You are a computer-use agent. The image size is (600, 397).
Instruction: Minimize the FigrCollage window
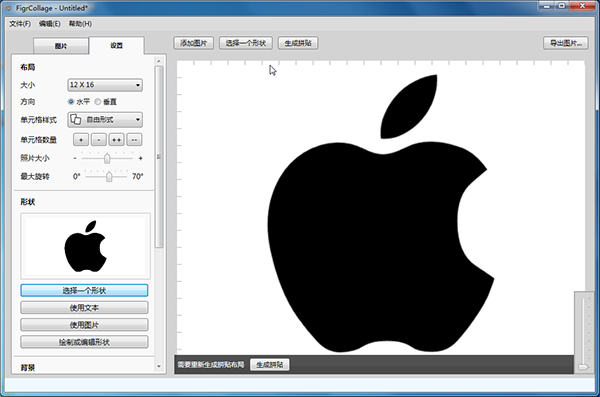(x=546, y=6)
